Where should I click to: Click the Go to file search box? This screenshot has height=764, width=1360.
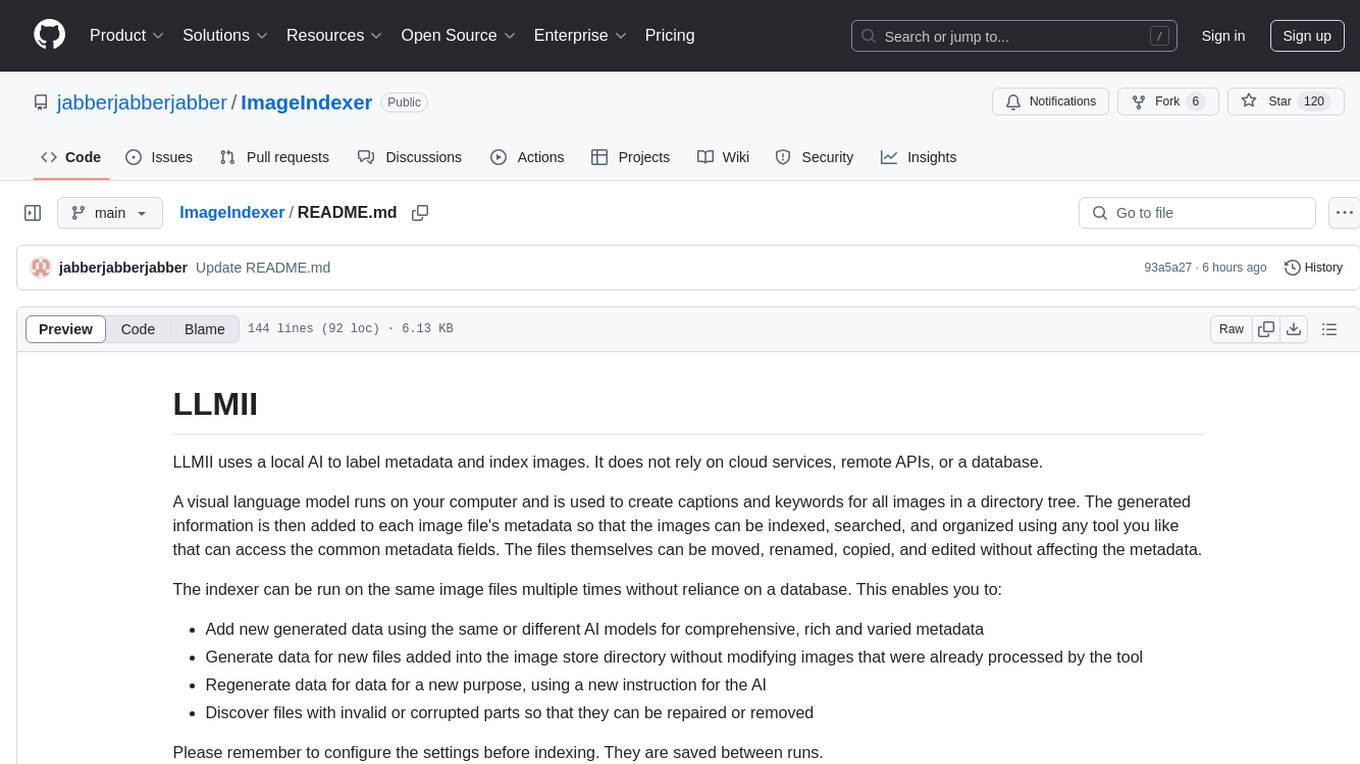point(1197,213)
